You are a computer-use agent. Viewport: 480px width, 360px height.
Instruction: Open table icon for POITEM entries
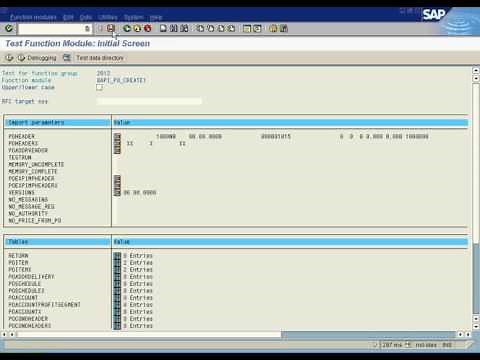[x=117, y=263]
